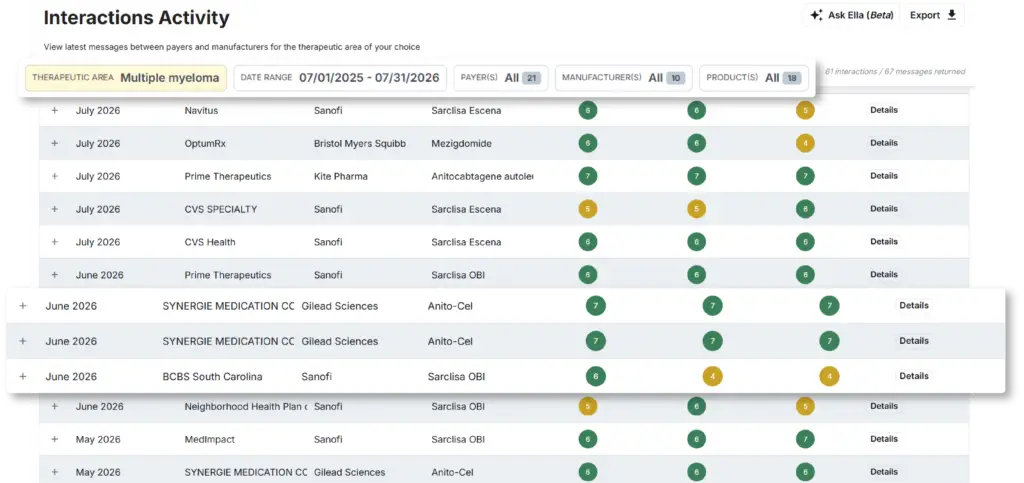
Task: Click green 7 score in MedImpact row
Action: point(805,439)
